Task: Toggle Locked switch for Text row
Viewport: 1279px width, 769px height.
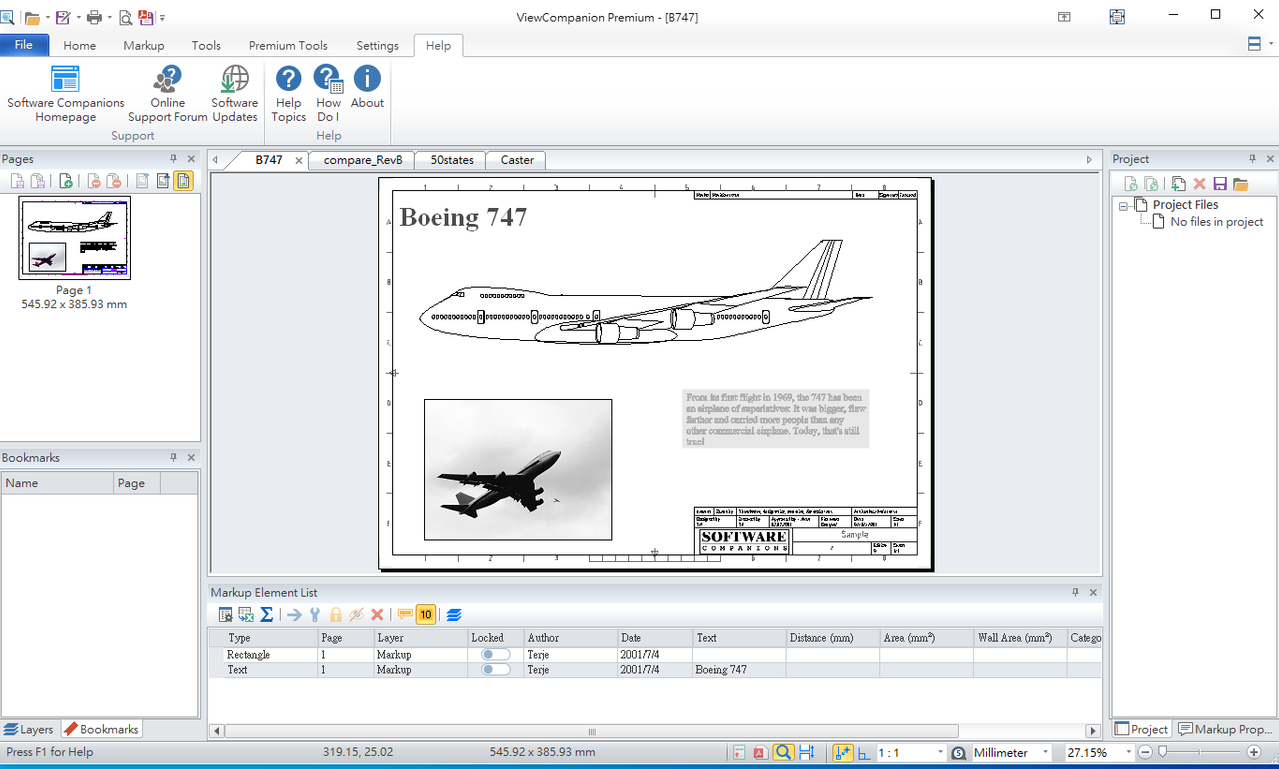Action: pyautogui.click(x=495, y=669)
